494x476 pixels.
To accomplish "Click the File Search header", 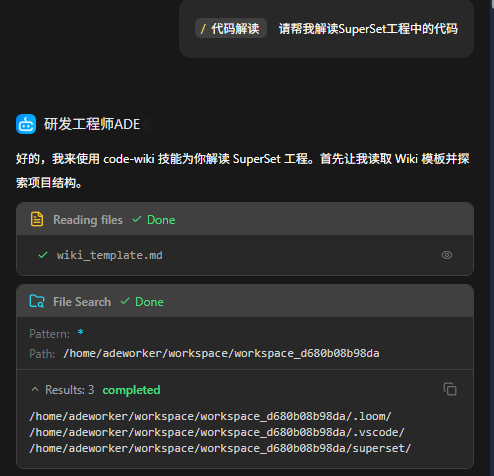I will pos(245,301).
